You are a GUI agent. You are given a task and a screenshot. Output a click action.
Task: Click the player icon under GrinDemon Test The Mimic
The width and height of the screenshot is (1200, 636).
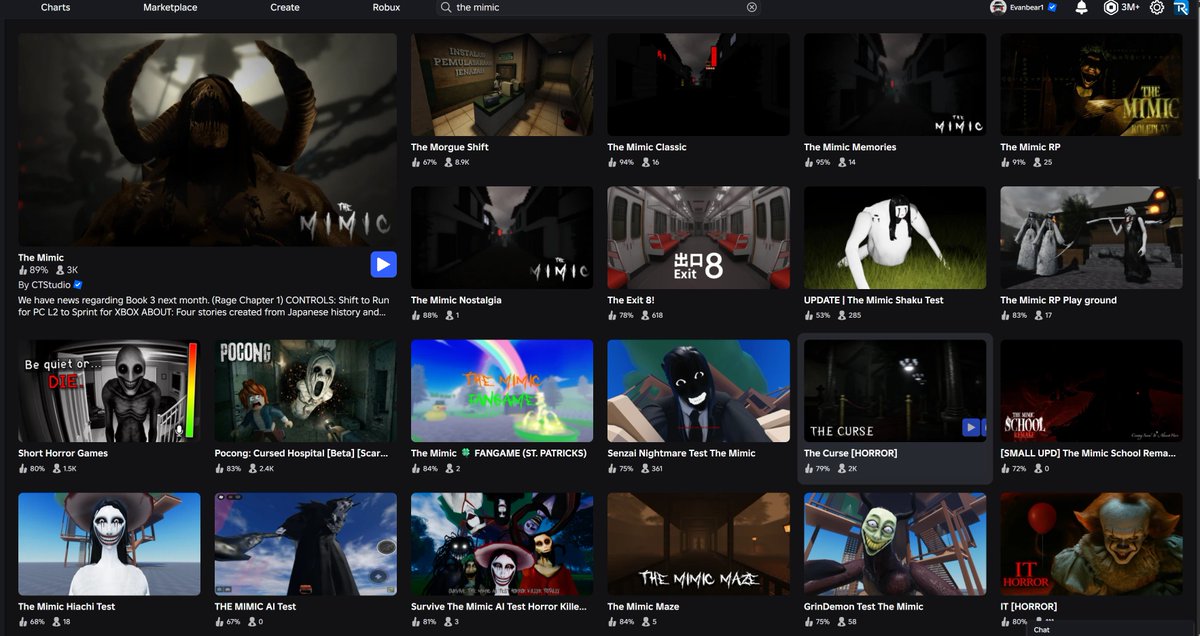(x=843, y=622)
